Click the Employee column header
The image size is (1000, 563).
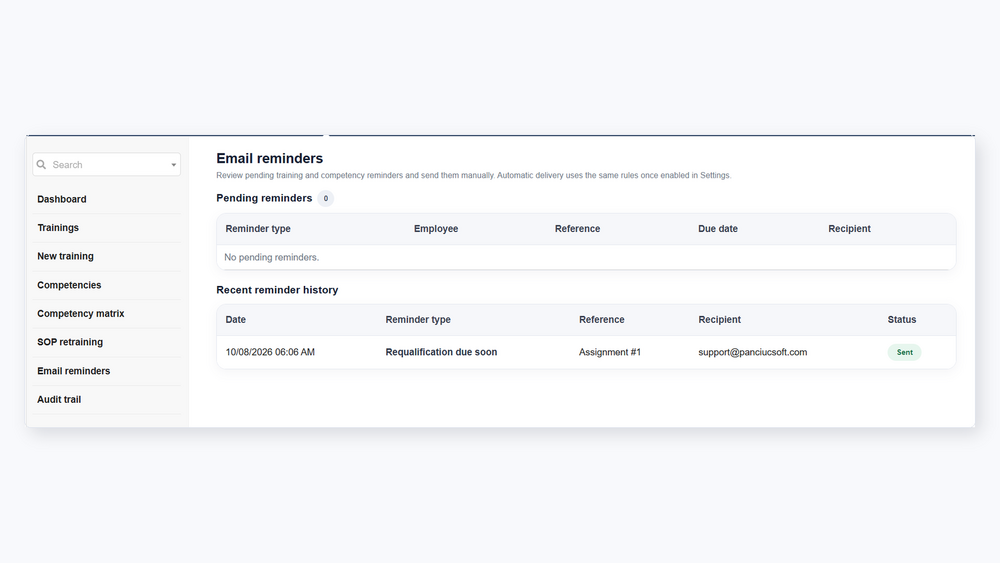click(436, 229)
